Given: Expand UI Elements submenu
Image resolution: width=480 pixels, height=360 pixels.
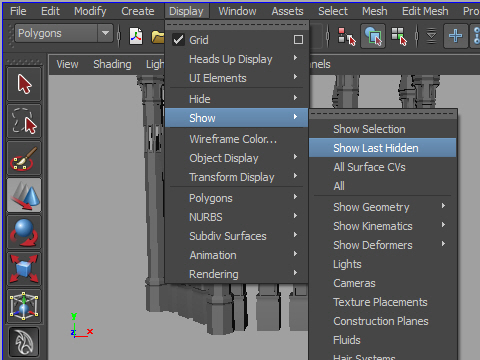Looking at the screenshot, I should click(236, 78).
